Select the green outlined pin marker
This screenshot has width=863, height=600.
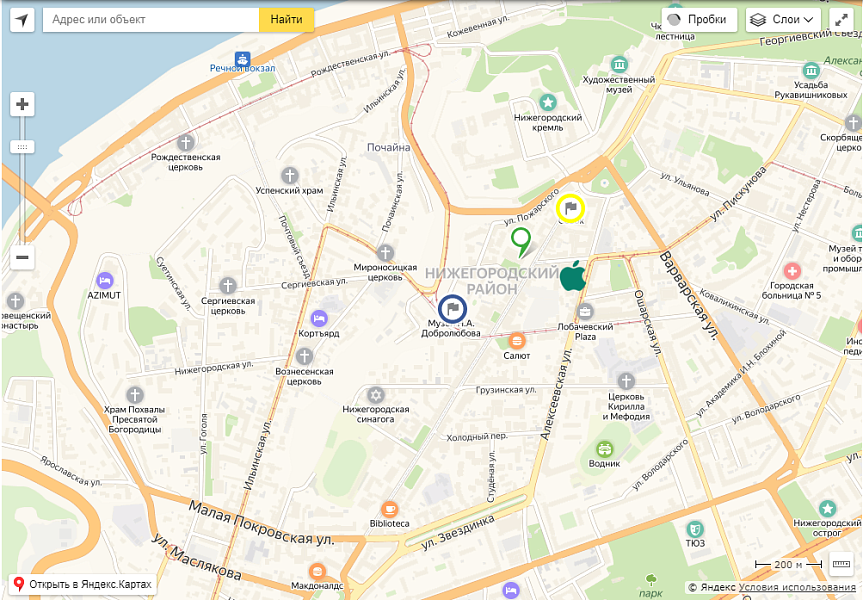520,240
